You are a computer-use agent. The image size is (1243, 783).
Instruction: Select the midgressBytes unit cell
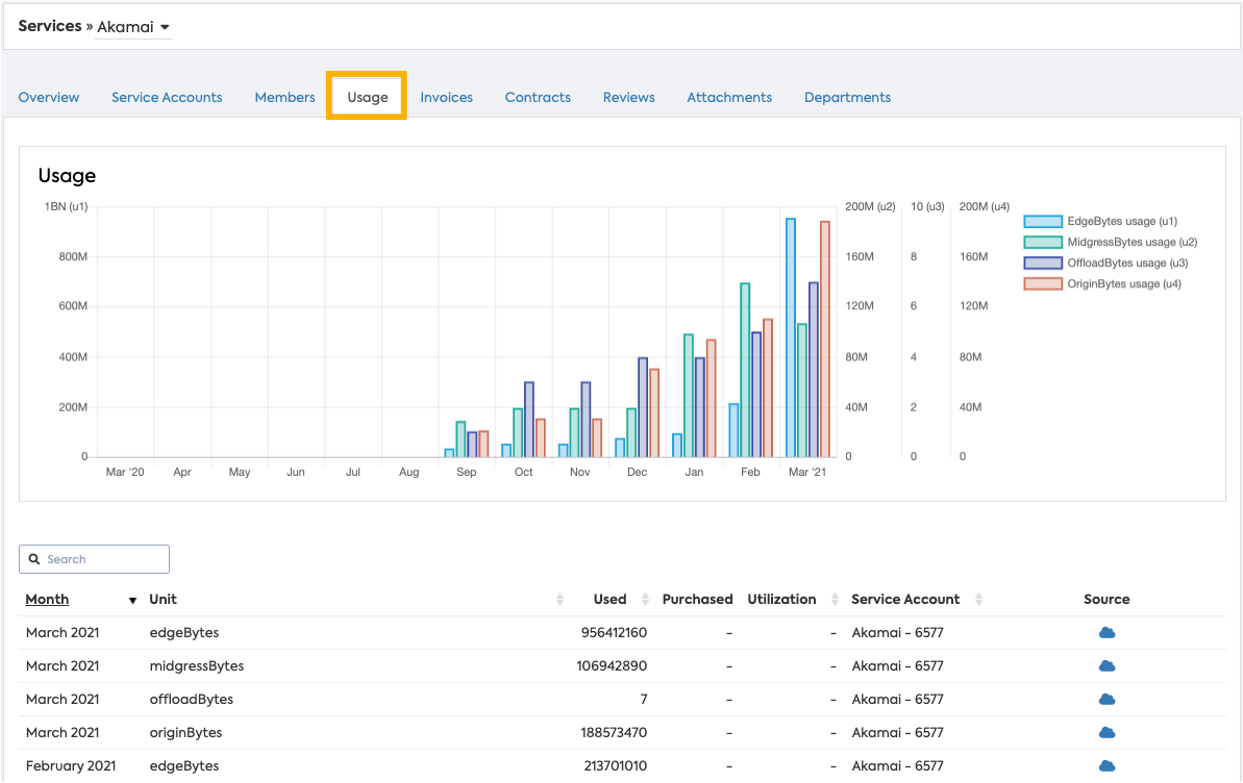pyautogui.click(x=197, y=666)
